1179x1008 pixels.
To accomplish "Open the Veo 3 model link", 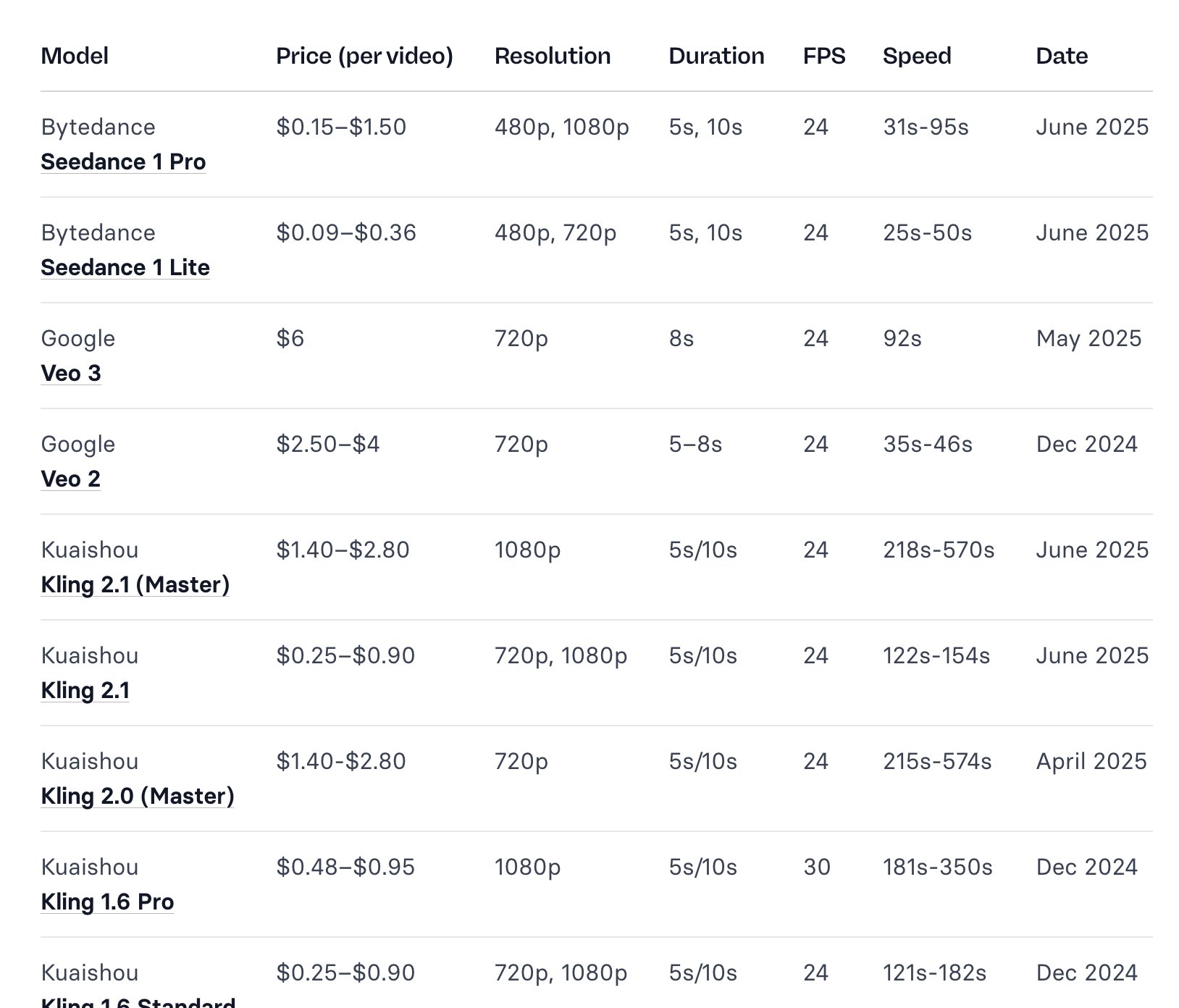I will coord(71,373).
